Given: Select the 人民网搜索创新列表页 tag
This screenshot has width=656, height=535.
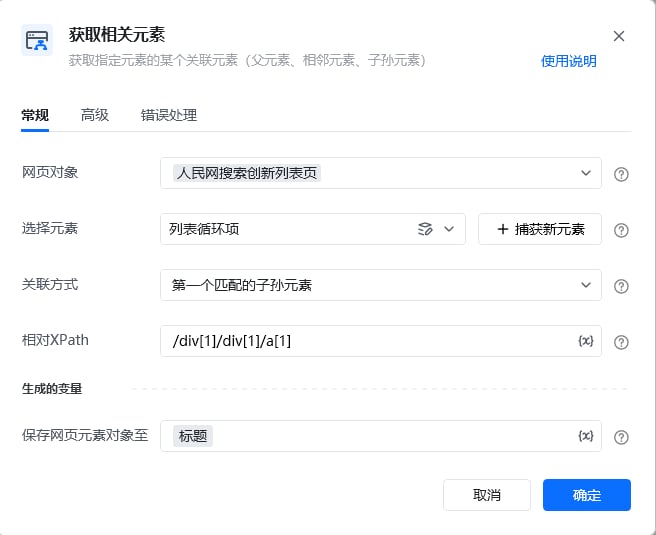Looking at the screenshot, I should click(247, 173).
